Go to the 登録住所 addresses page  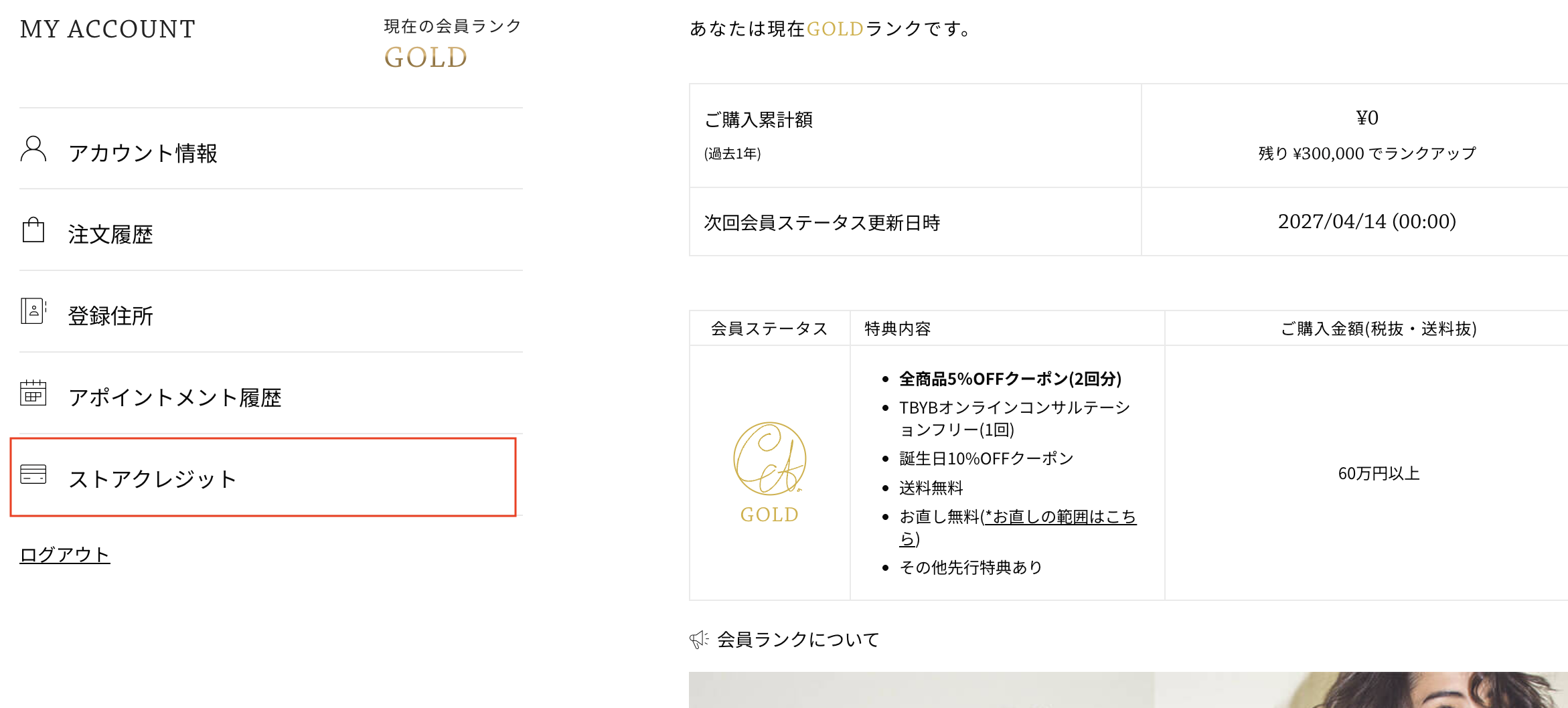tap(271, 312)
